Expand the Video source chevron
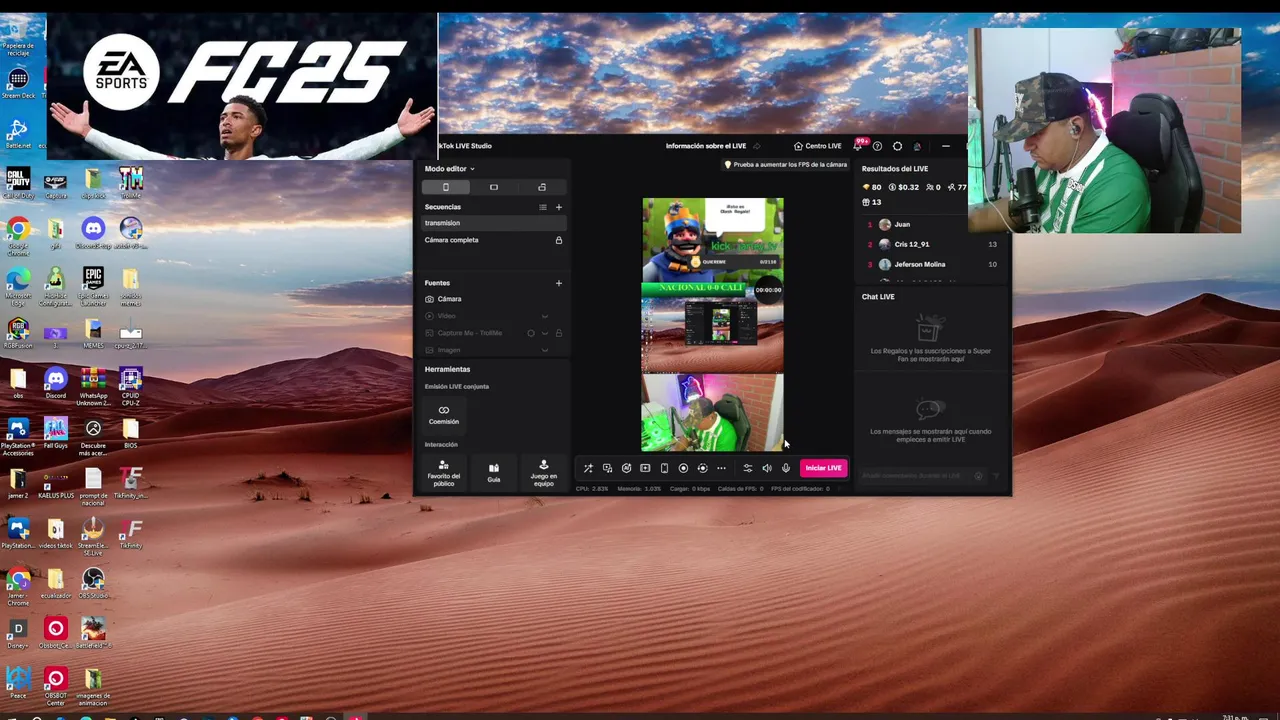Image resolution: width=1280 pixels, height=720 pixels. point(545,316)
